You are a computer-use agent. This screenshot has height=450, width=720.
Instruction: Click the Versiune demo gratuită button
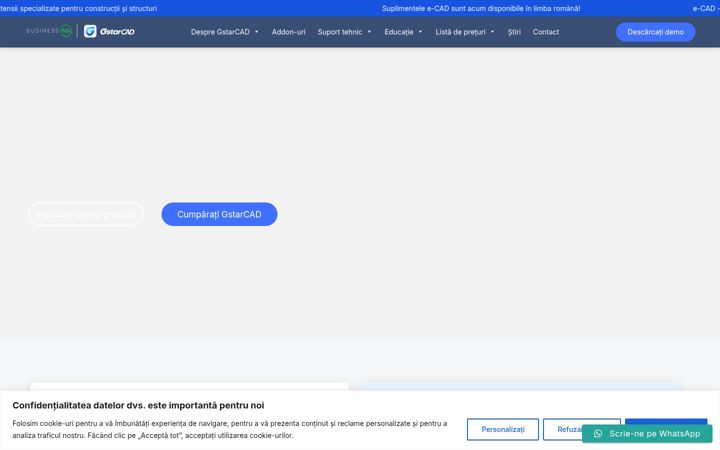(x=86, y=214)
